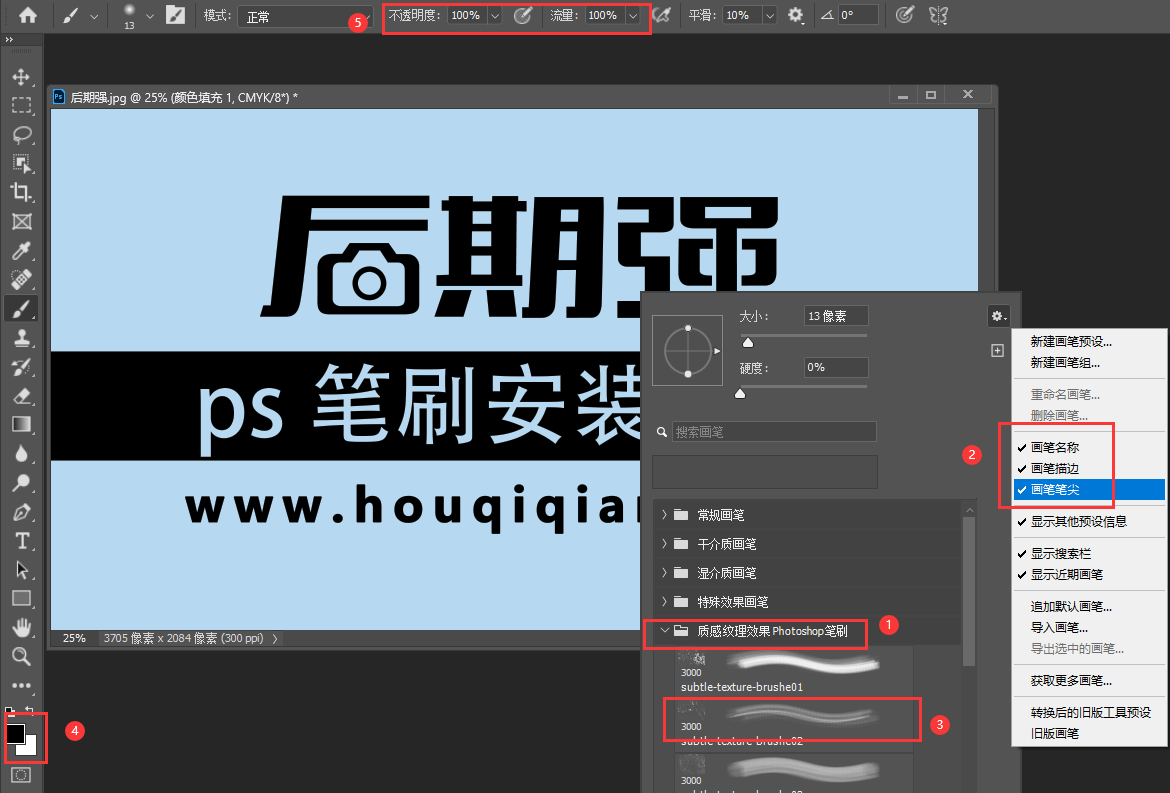Click the 硬度 hardness slider handle

(x=740, y=393)
